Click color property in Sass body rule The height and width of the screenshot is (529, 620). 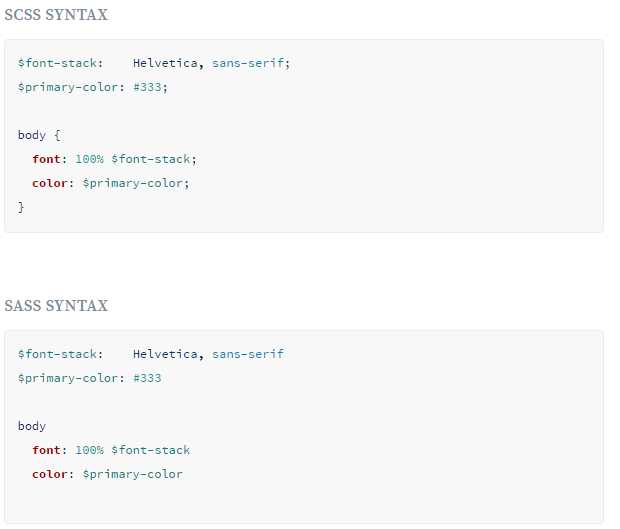point(50,474)
